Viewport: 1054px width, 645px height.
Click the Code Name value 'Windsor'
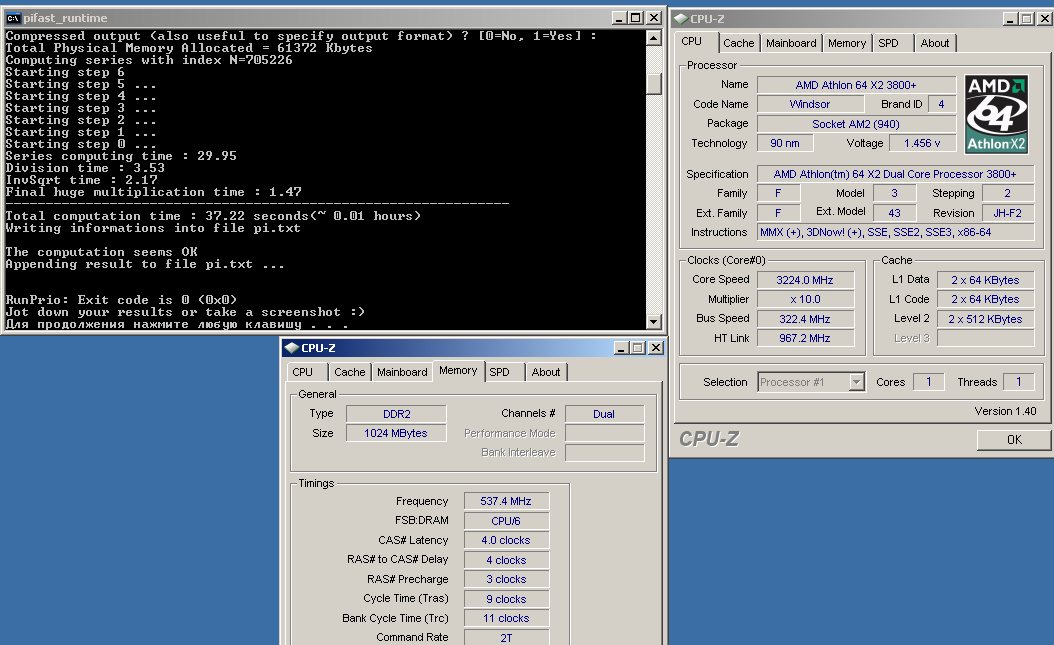[810, 104]
